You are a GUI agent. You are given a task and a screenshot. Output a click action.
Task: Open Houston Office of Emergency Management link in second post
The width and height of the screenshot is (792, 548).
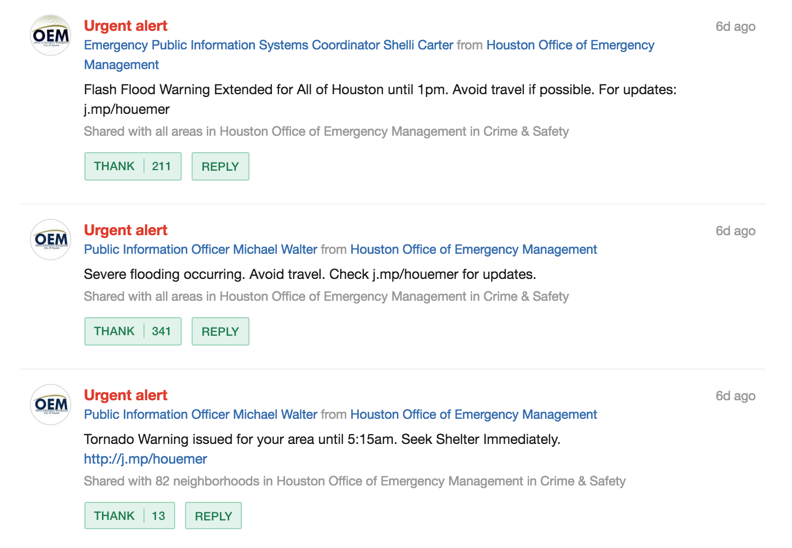pyautogui.click(x=474, y=250)
